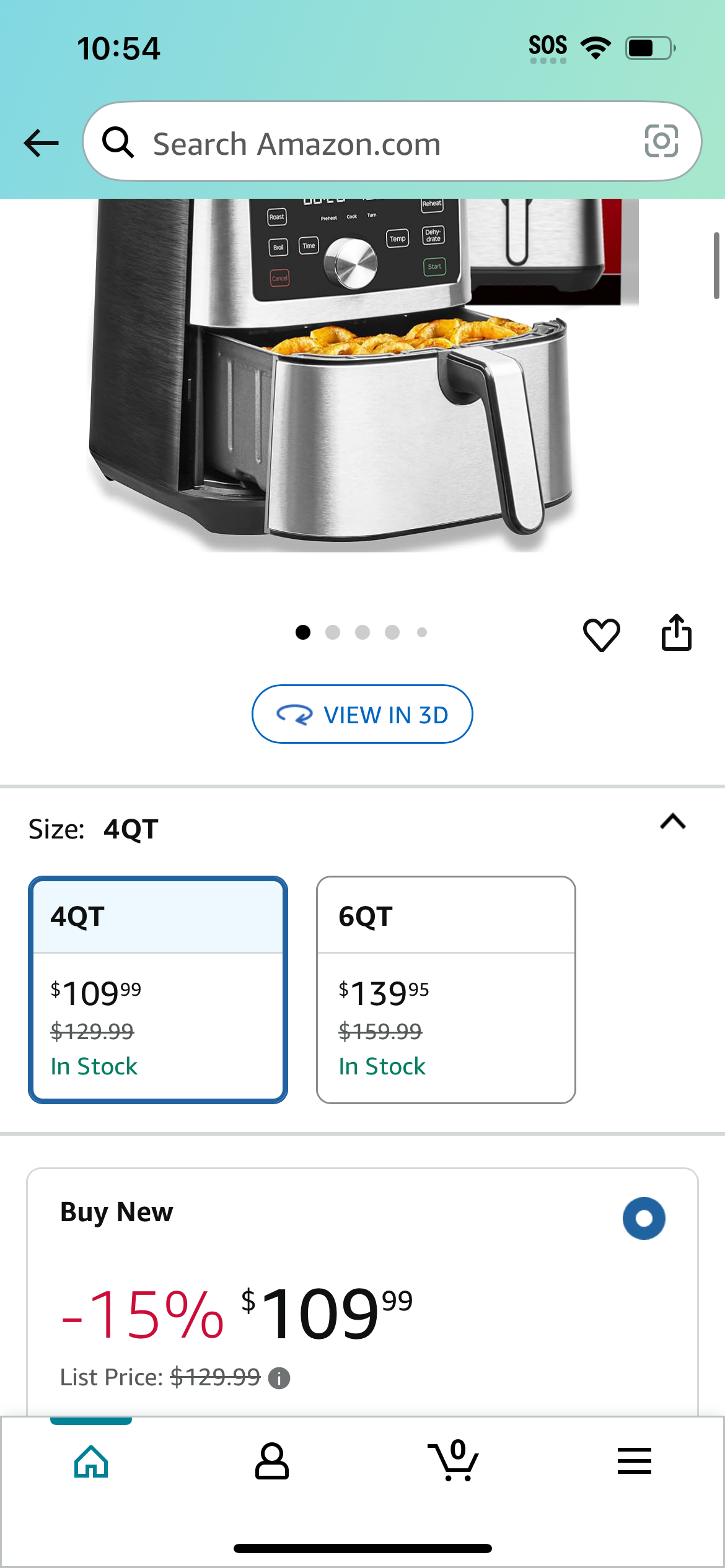Viewport: 725px width, 1568px height.
Task: Select the 4QT size option
Action: pos(158,990)
